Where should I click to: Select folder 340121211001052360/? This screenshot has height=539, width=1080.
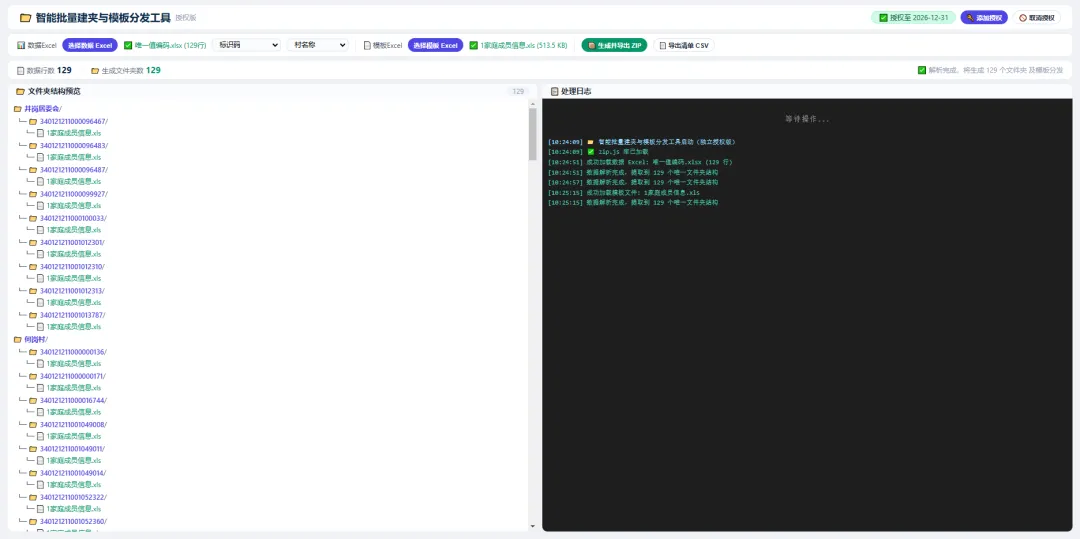pyautogui.click(x=74, y=521)
